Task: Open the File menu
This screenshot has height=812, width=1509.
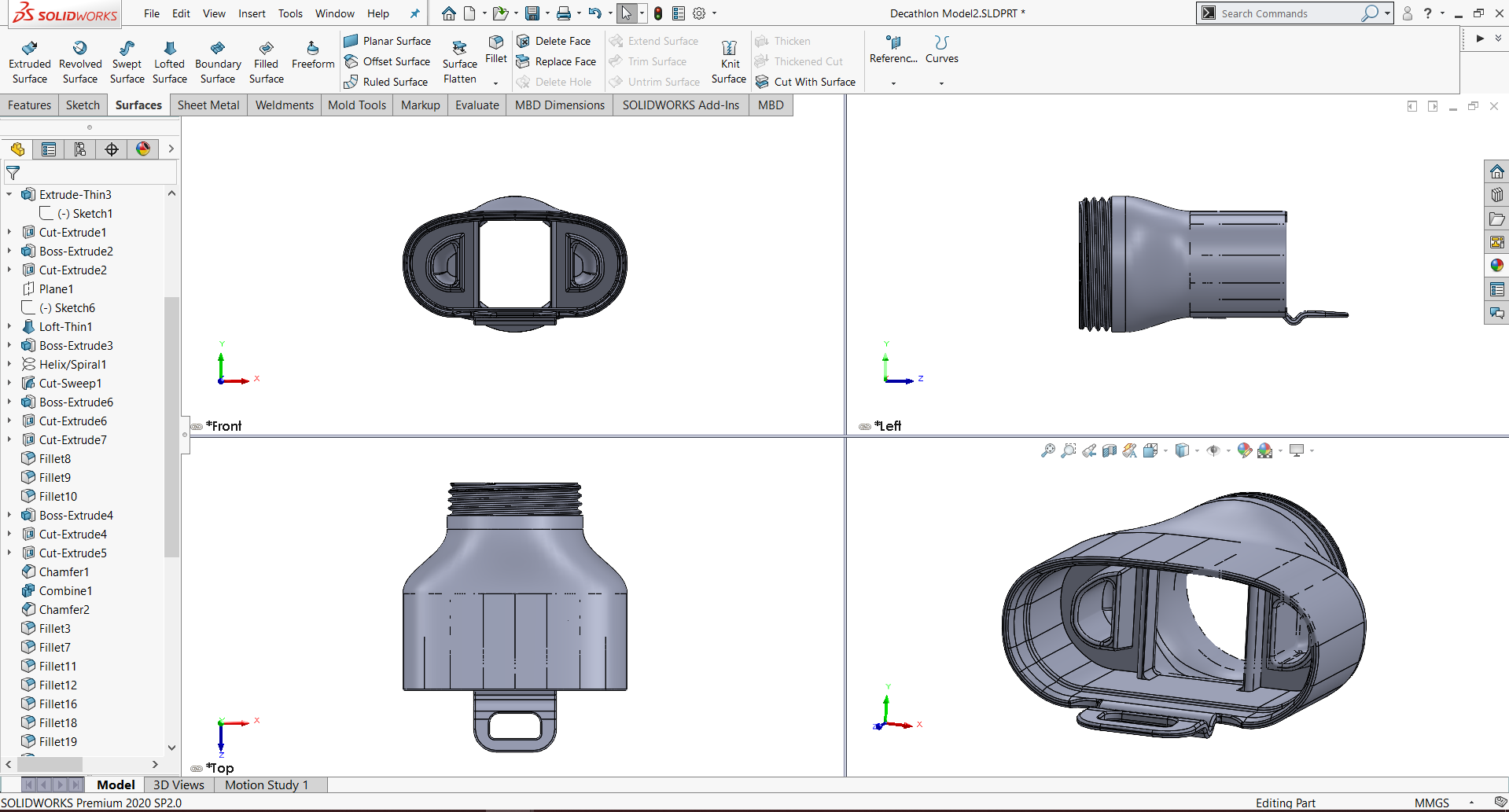Action: tap(152, 13)
